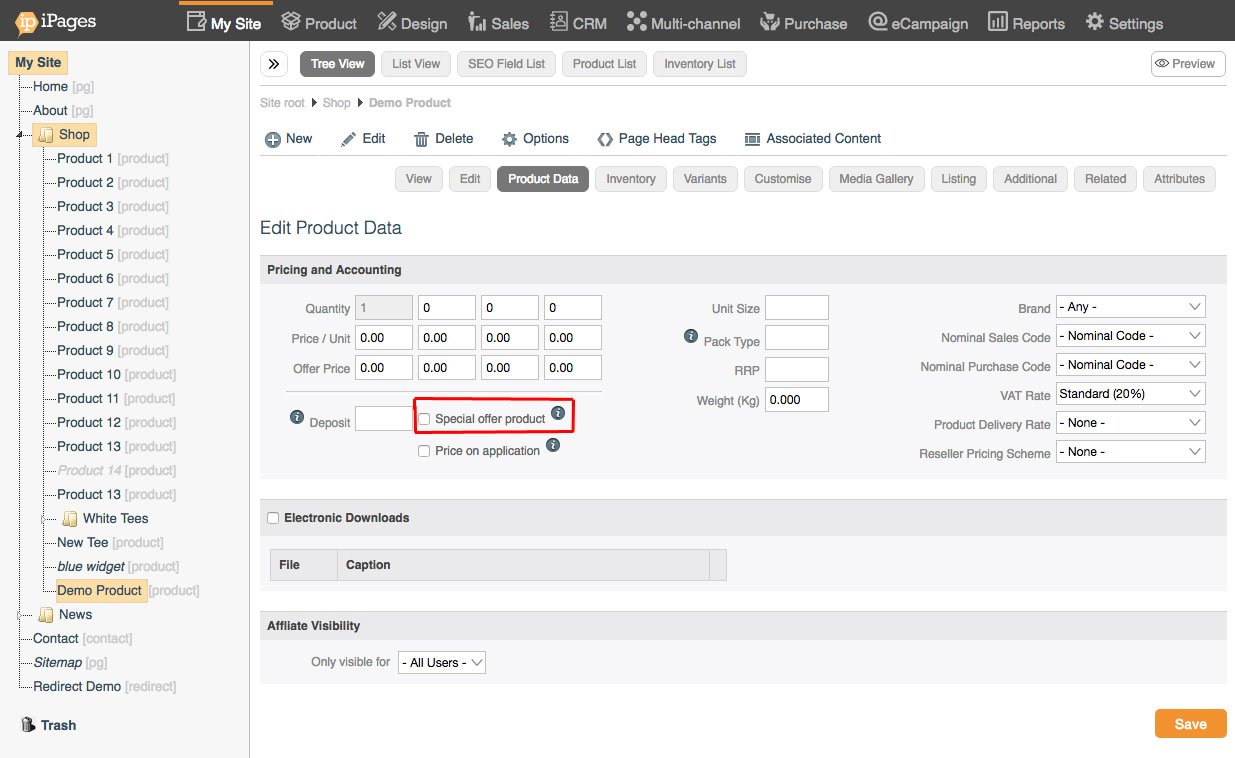Switch to the Variants tab
The height and width of the screenshot is (758, 1235).
tap(705, 179)
